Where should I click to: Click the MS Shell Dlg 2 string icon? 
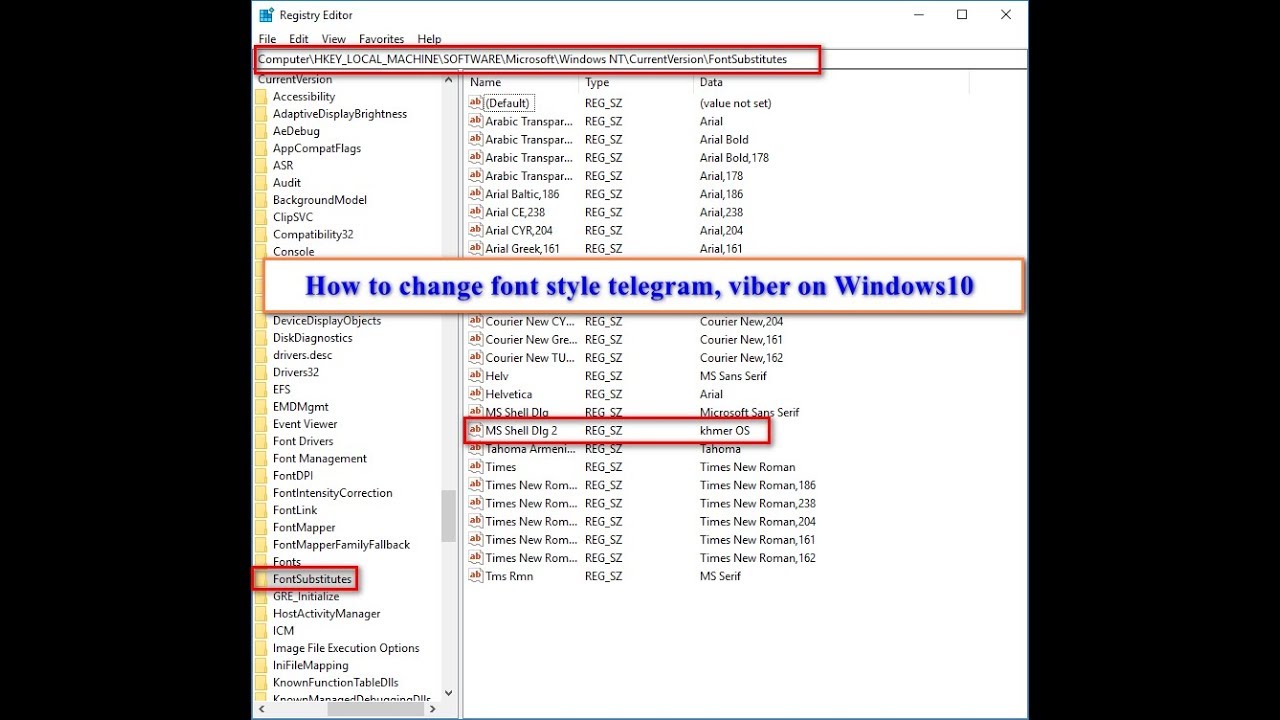[476, 430]
